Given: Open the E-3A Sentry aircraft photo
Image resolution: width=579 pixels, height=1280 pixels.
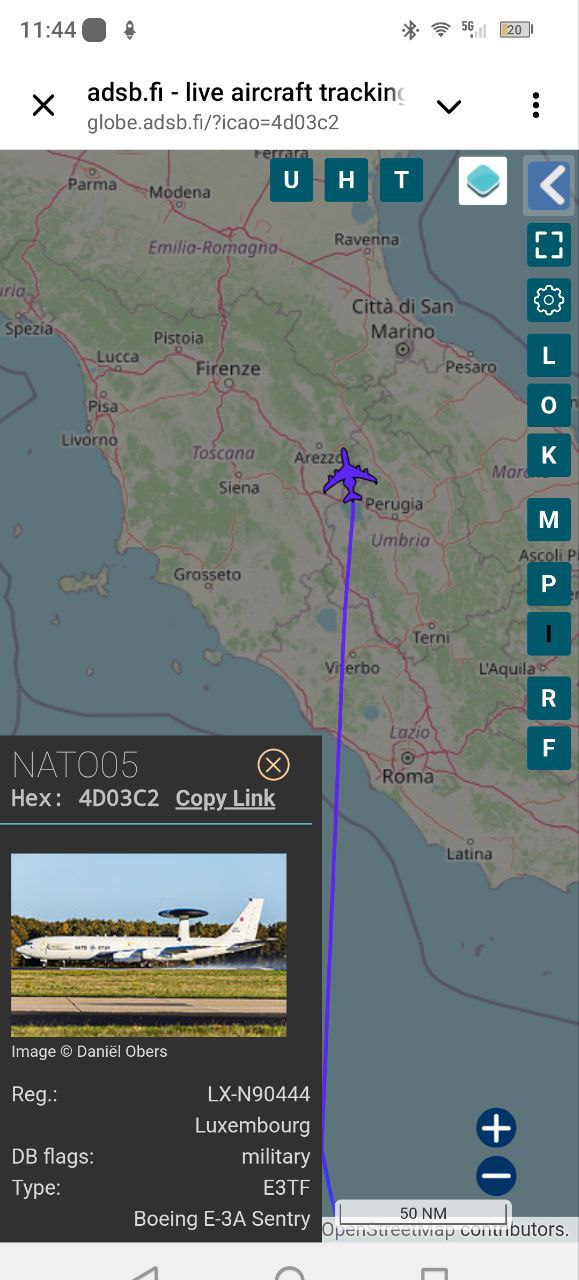Looking at the screenshot, I should tap(149, 945).
